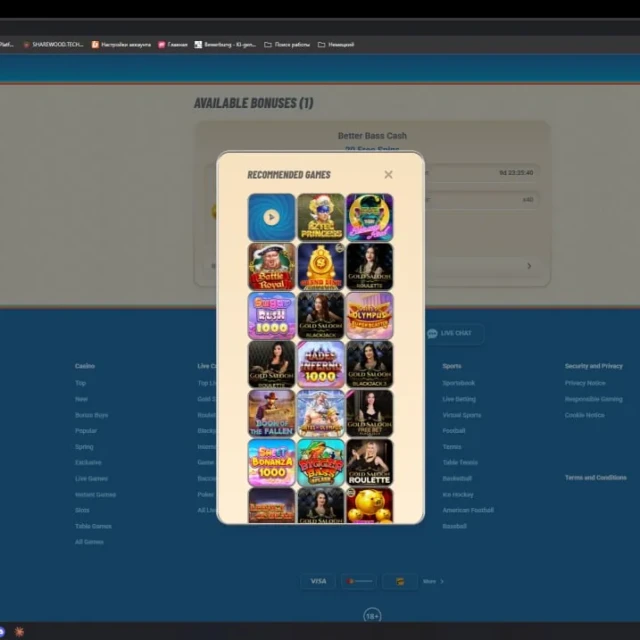Open Bonus Buys in footer
Image resolution: width=640 pixels, height=640 pixels.
click(91, 415)
